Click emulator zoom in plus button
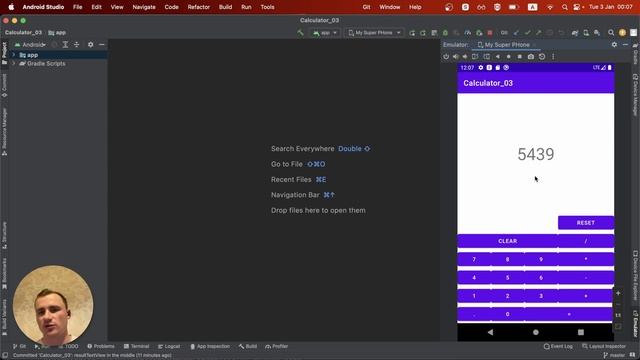The width and height of the screenshot is (640, 360). pyautogui.click(x=618, y=293)
